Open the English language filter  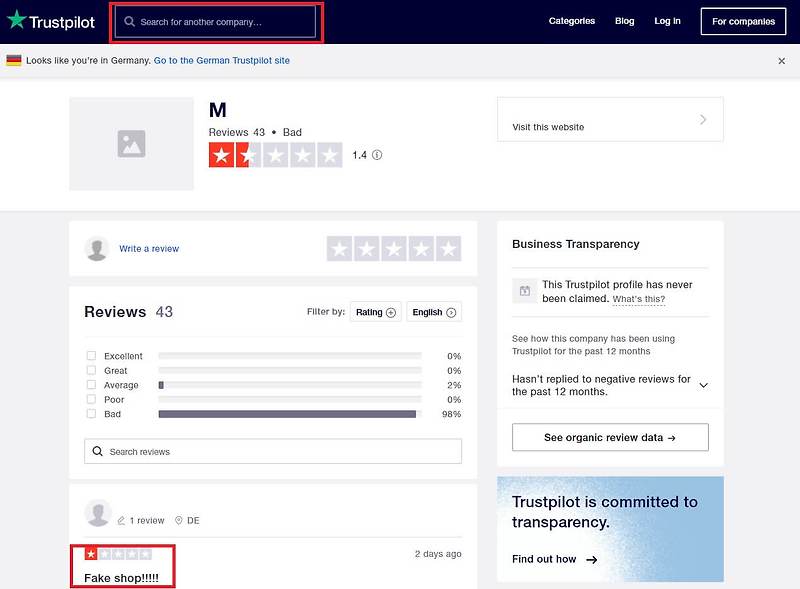tap(434, 312)
